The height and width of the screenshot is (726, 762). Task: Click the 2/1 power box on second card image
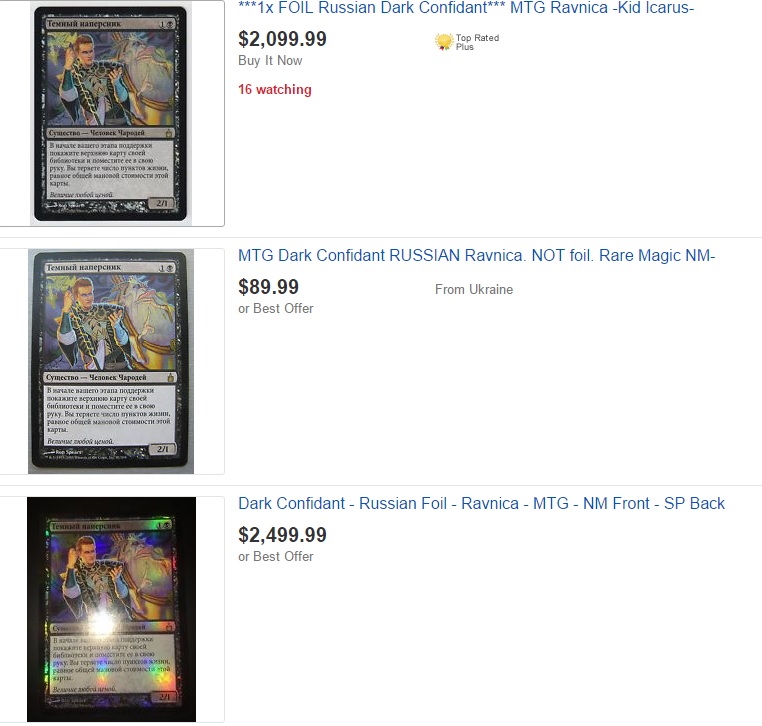[163, 449]
